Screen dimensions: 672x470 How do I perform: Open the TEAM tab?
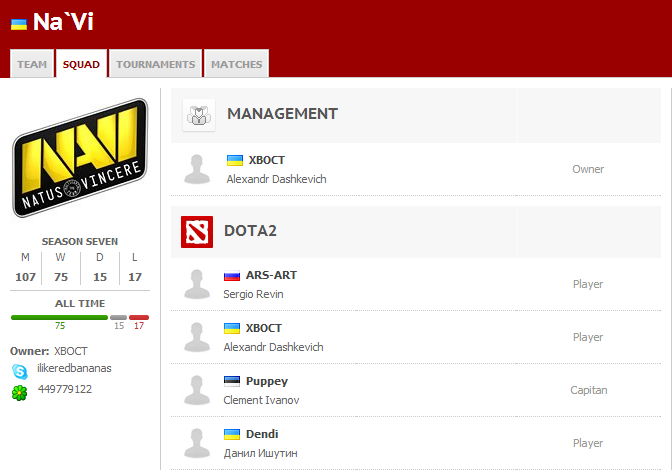[x=32, y=64]
